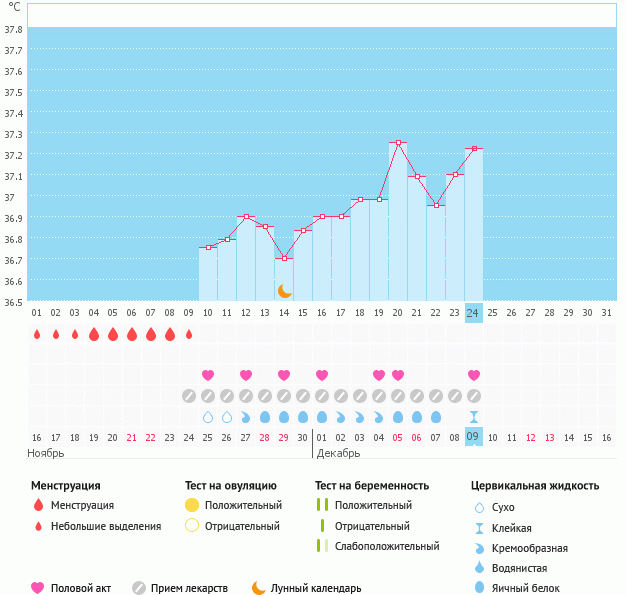Click the lowest temperature point on day 14

[284, 259]
